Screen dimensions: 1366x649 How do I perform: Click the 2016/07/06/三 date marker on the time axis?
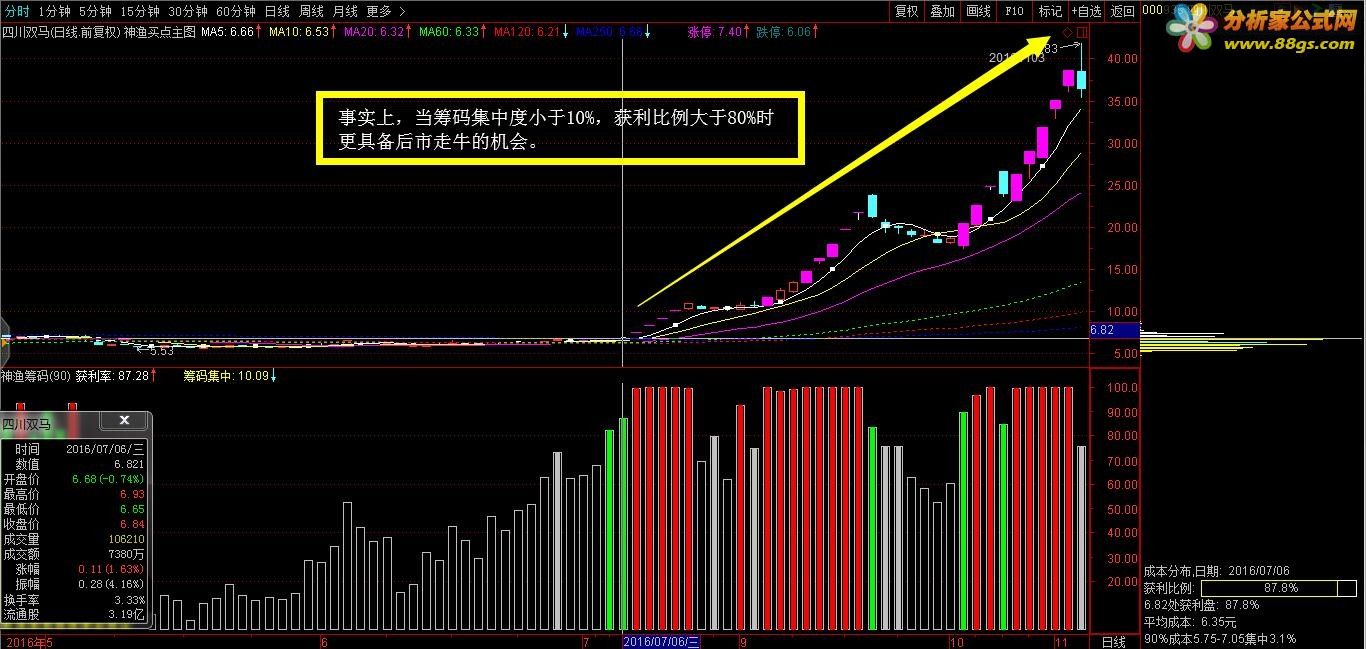pyautogui.click(x=662, y=641)
